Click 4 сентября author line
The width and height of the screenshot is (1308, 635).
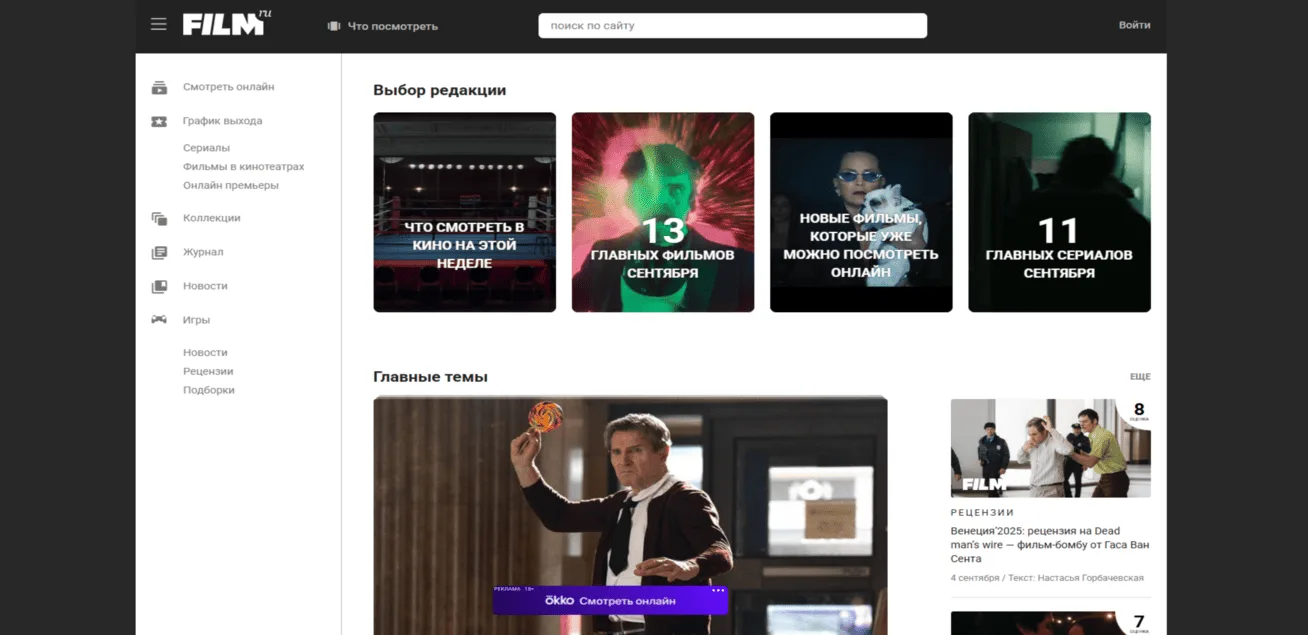1047,578
